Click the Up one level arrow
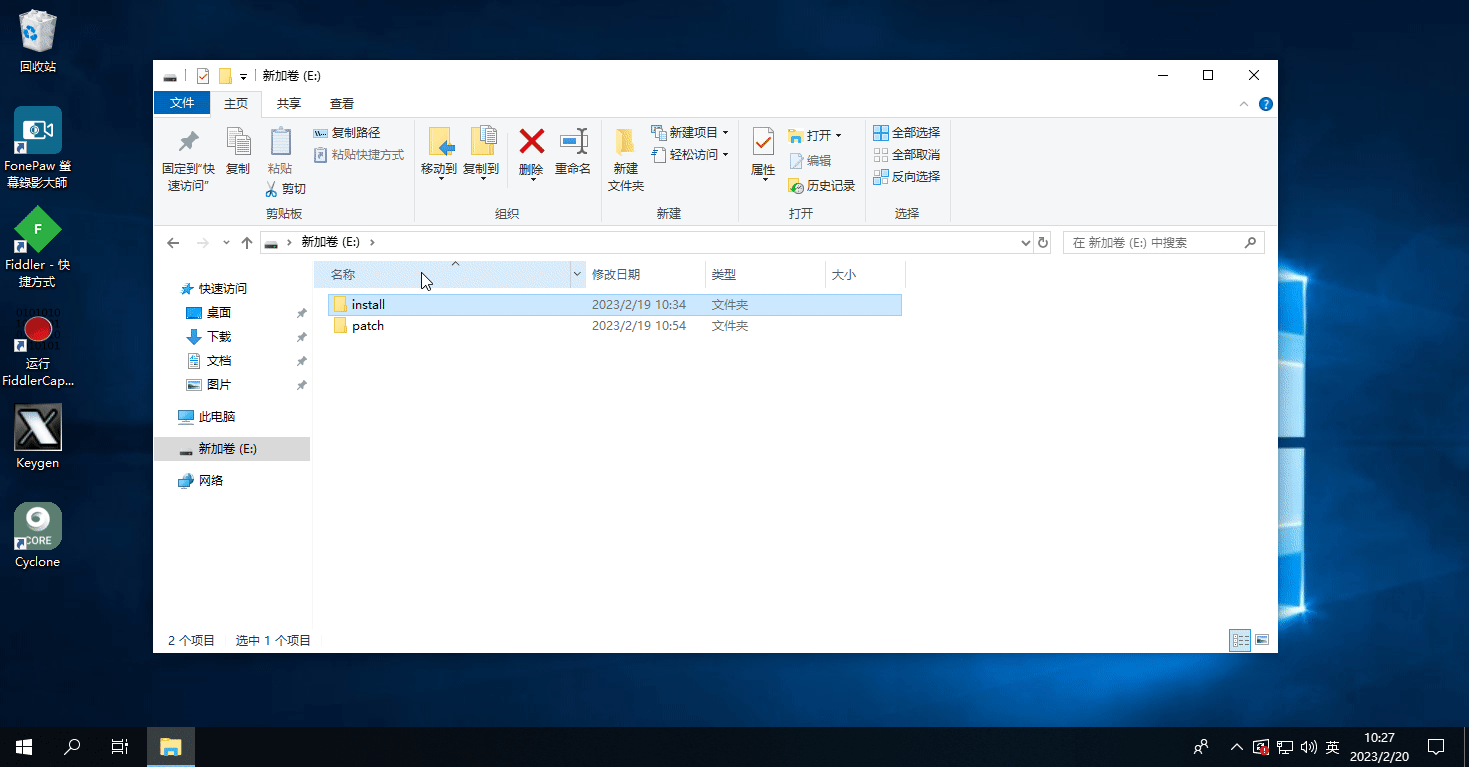This screenshot has width=1469, height=767. [247, 243]
